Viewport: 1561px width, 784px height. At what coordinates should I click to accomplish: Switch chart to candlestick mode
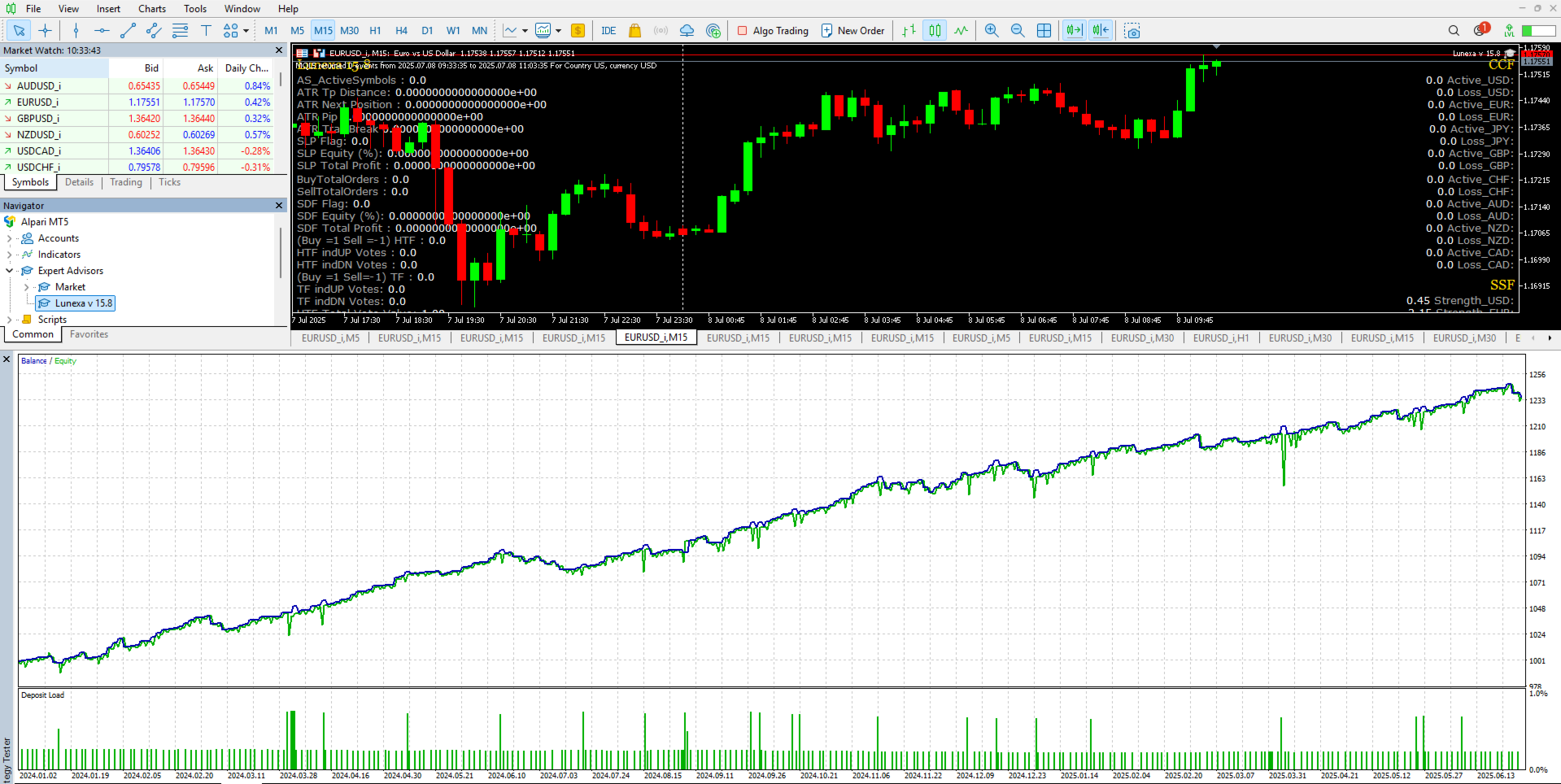[935, 31]
